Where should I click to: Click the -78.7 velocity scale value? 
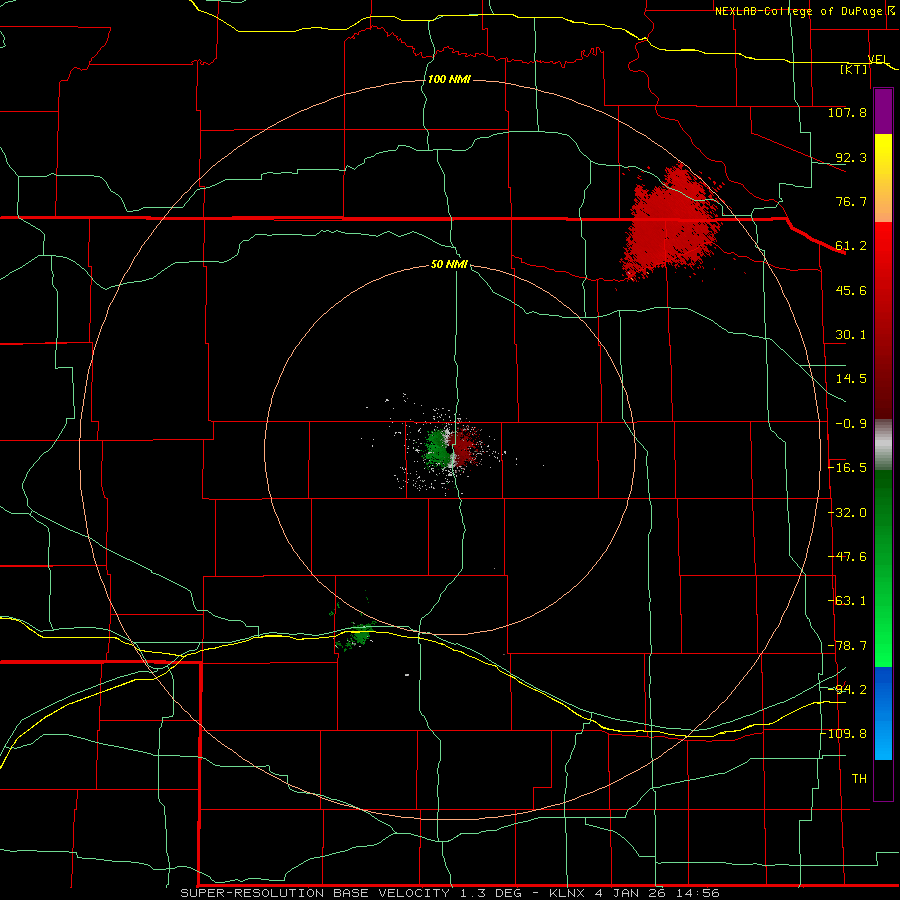[847, 646]
